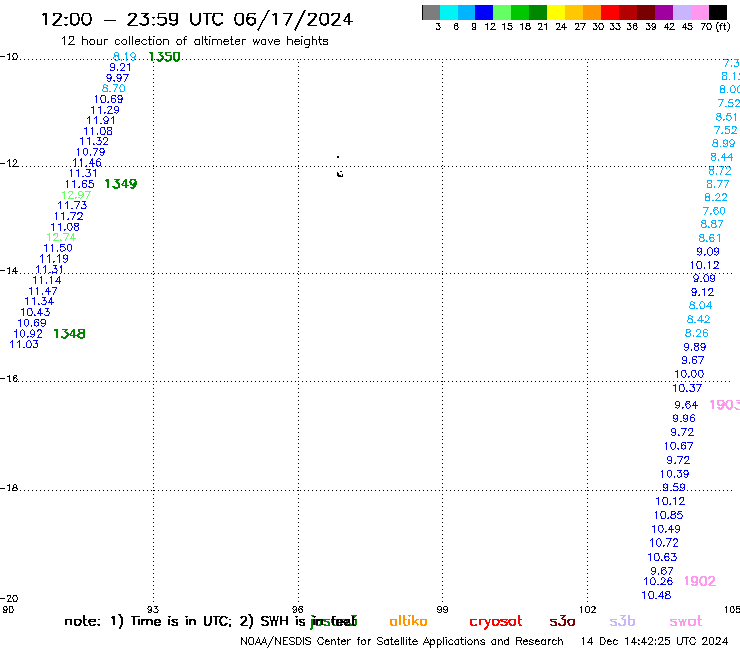Click the 8.99 reading on right track
Screen dimensions: 740x650
(723, 144)
